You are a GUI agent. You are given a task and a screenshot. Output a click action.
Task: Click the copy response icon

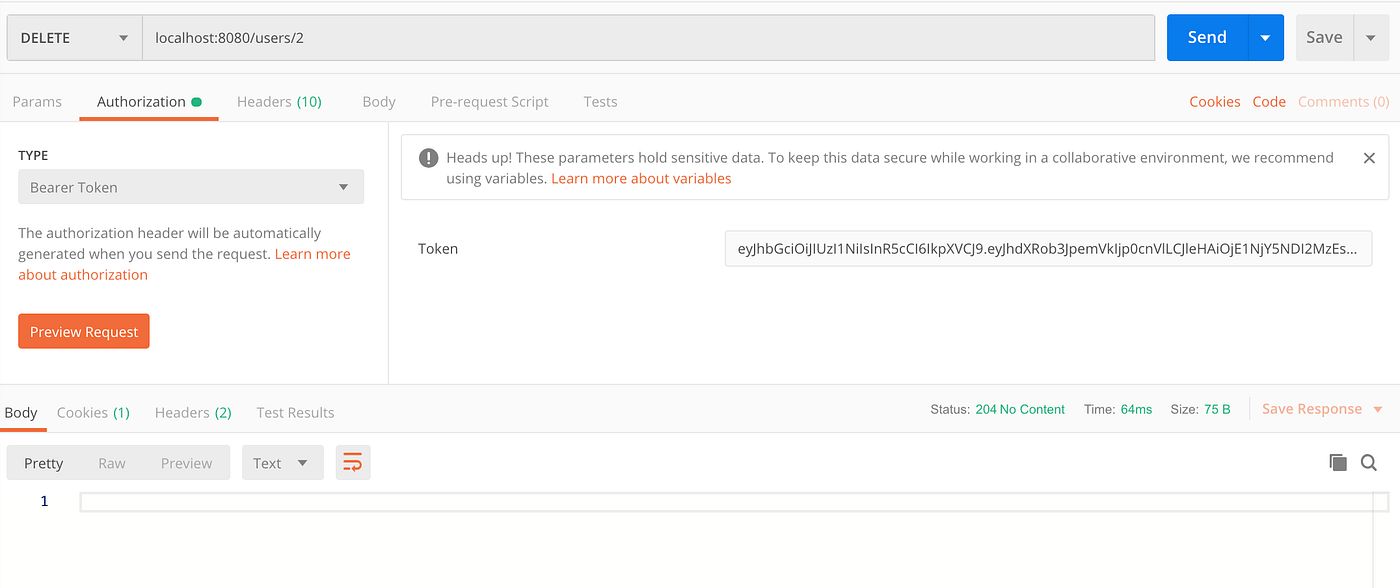(1338, 462)
